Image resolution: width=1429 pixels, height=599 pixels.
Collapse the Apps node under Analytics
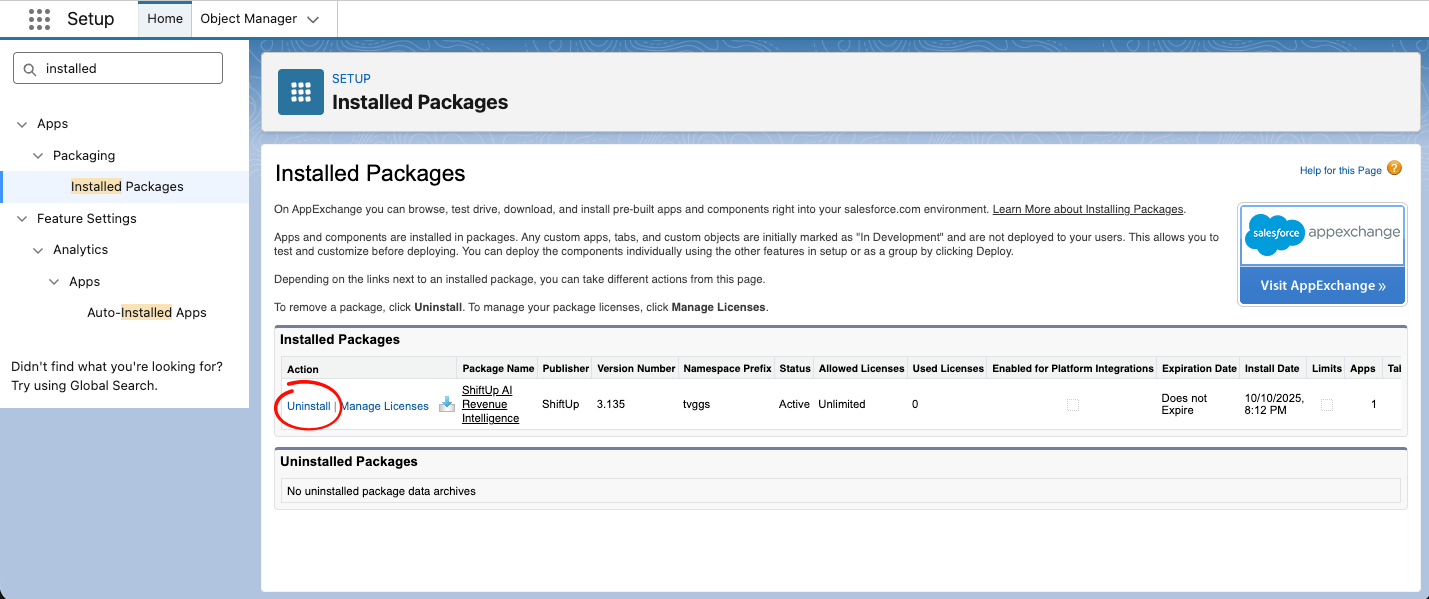pos(54,282)
